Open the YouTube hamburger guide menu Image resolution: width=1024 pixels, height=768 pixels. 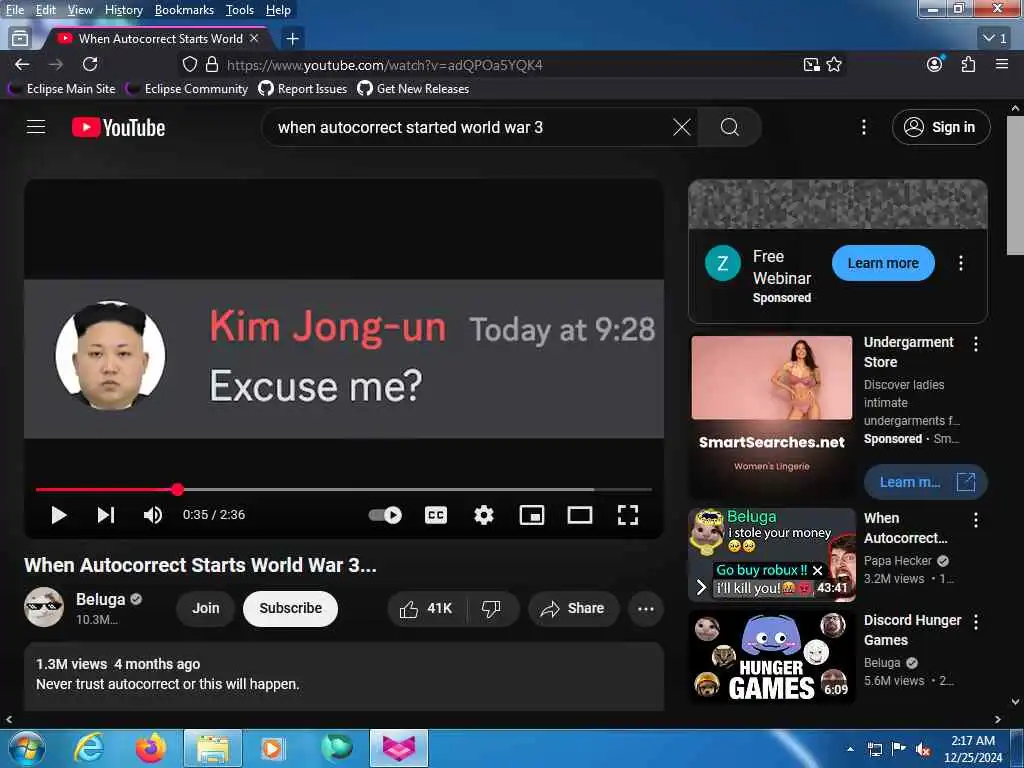[x=36, y=127]
